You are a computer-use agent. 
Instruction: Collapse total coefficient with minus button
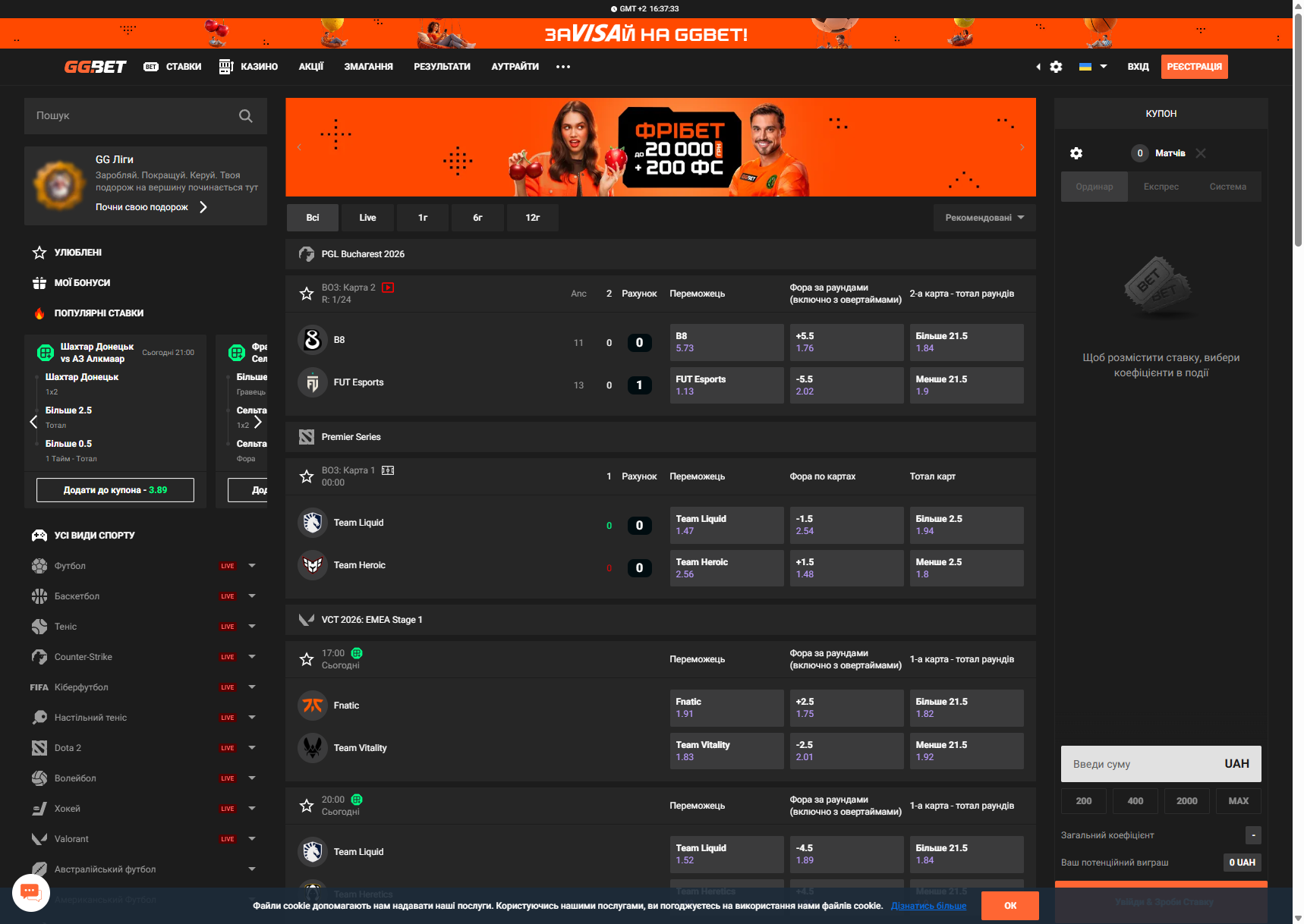pos(1253,835)
